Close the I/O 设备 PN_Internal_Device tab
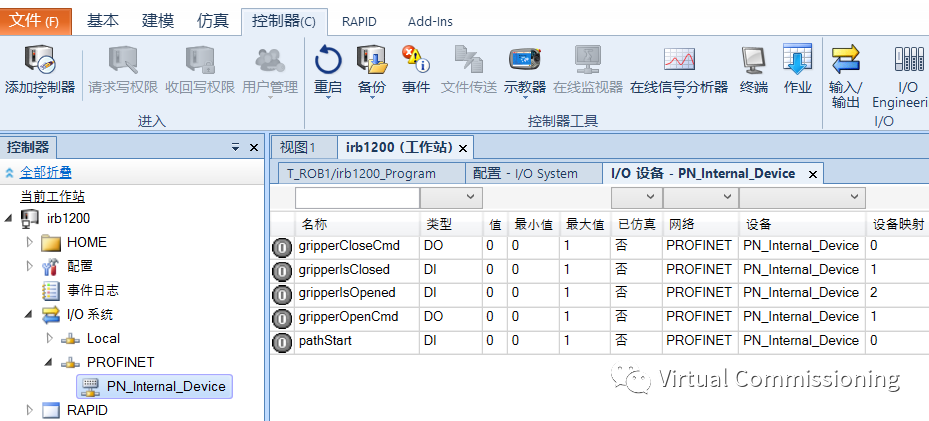Viewport: 929px width, 421px height. click(813, 174)
